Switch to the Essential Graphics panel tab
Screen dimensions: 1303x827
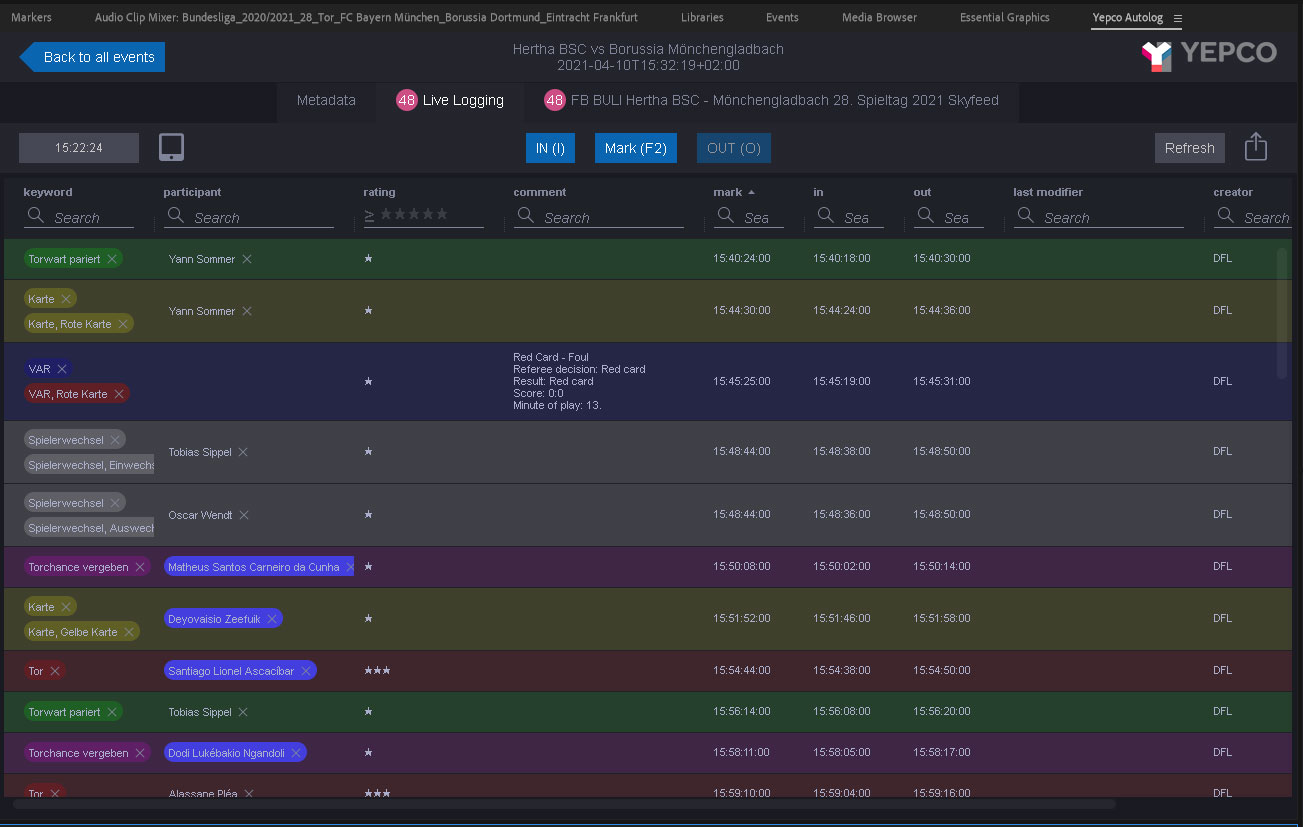point(1005,17)
